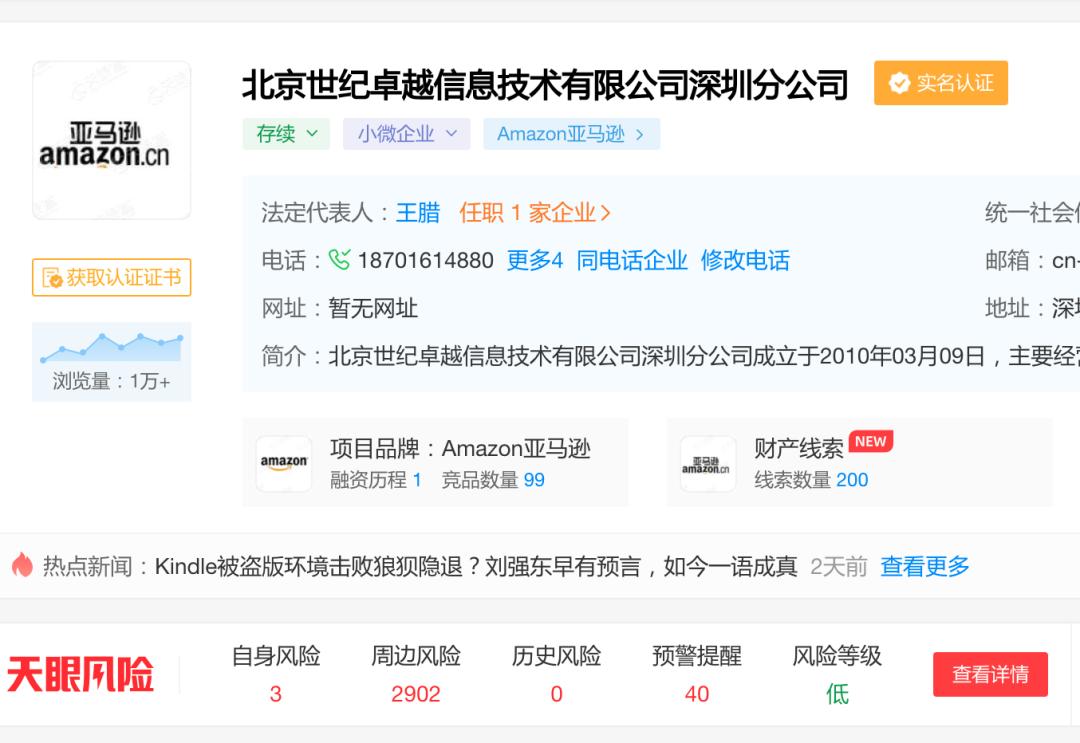Image resolution: width=1080 pixels, height=743 pixels.
Task: Open 项目品牌：Amazon亚马逊 card title
Action: point(460,449)
